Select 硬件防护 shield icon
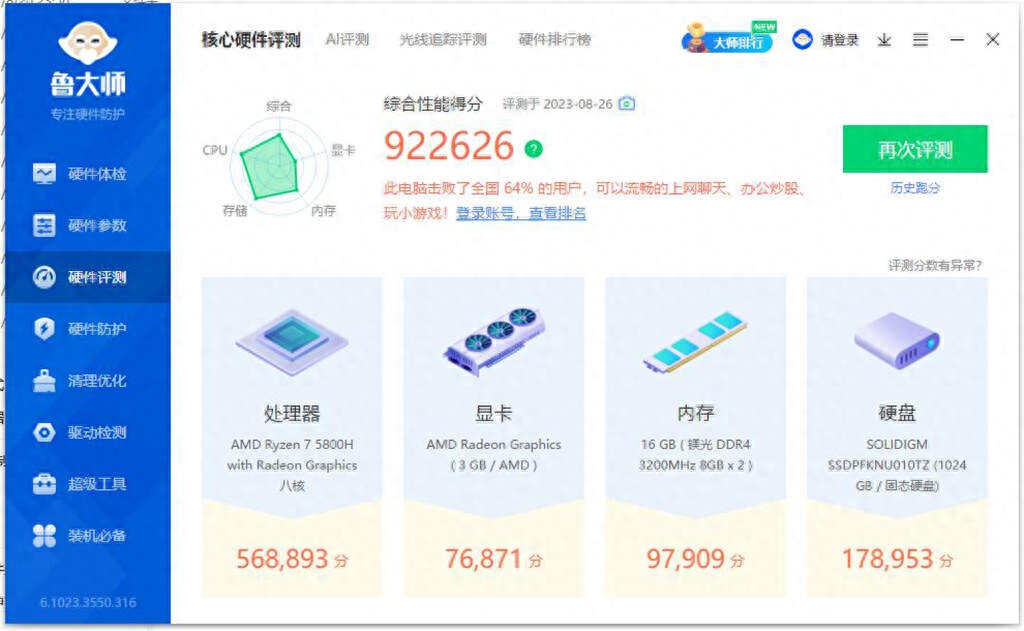1024x631 pixels. point(44,329)
